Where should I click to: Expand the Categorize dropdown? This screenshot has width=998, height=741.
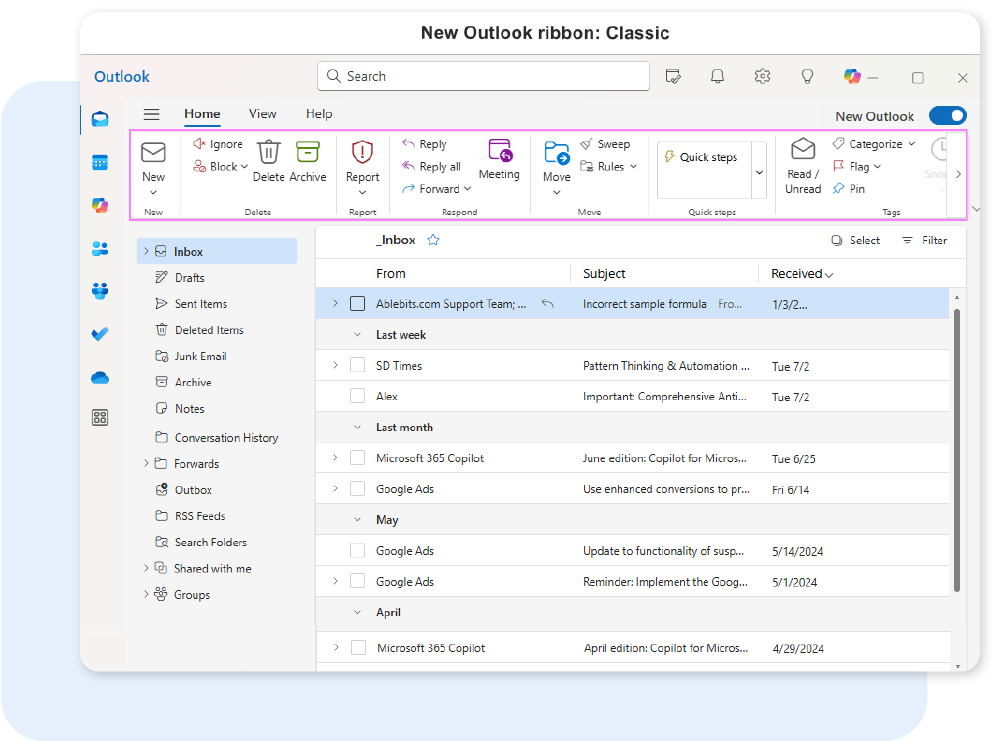911,144
